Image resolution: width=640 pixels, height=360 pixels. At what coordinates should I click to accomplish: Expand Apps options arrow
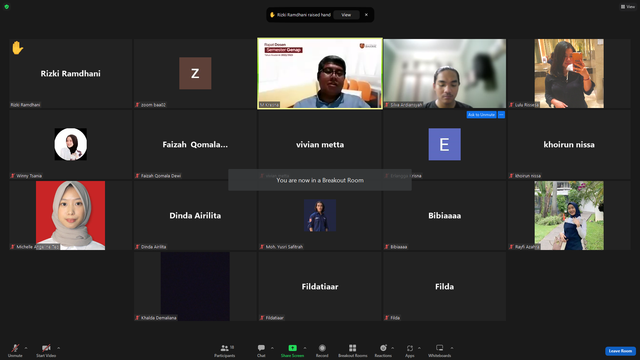[x=419, y=348]
